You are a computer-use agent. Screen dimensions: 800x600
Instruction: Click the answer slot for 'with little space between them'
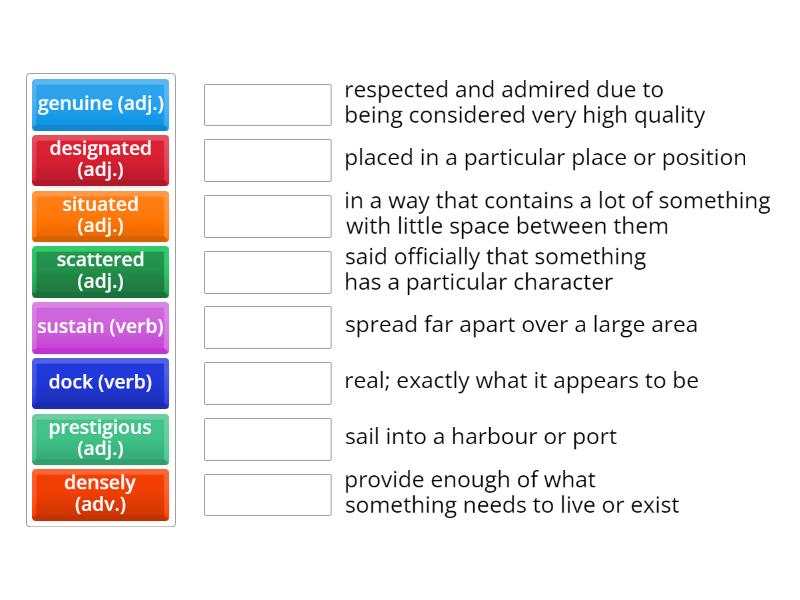coord(267,216)
